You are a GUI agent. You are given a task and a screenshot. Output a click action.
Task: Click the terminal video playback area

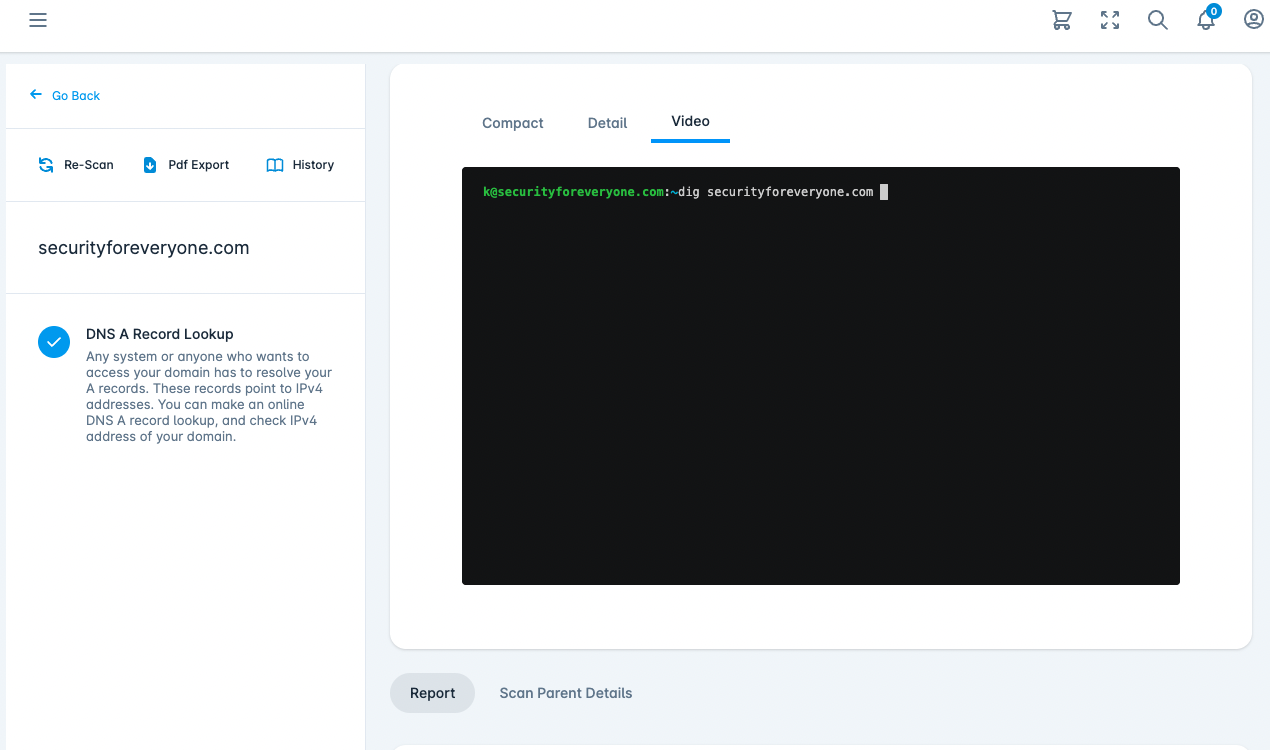click(821, 376)
